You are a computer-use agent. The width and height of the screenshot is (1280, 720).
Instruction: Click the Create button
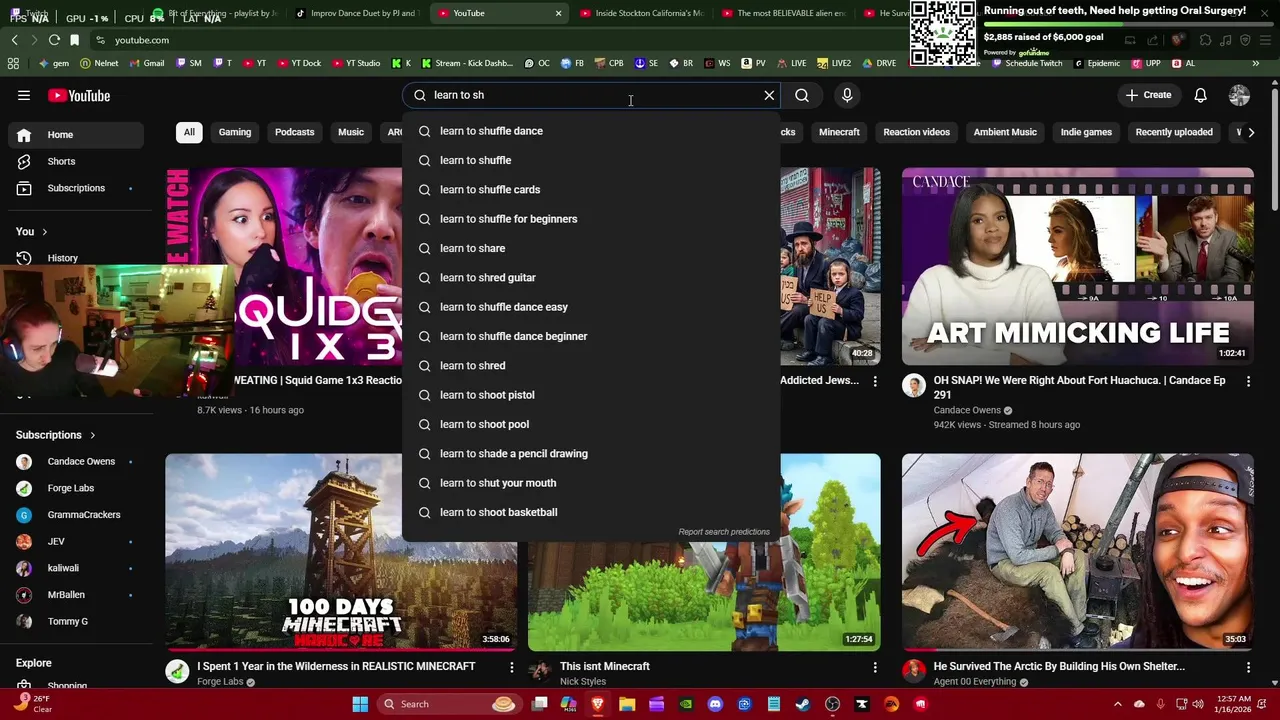1148,95
